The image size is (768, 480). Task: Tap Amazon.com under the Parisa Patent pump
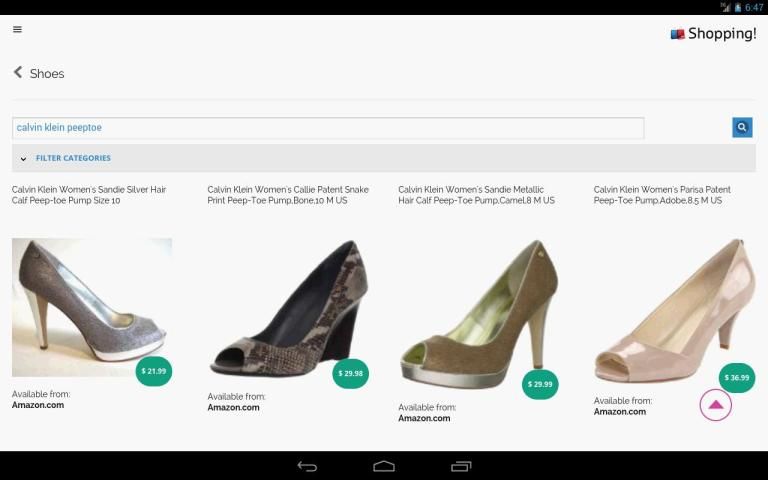[x=619, y=412]
